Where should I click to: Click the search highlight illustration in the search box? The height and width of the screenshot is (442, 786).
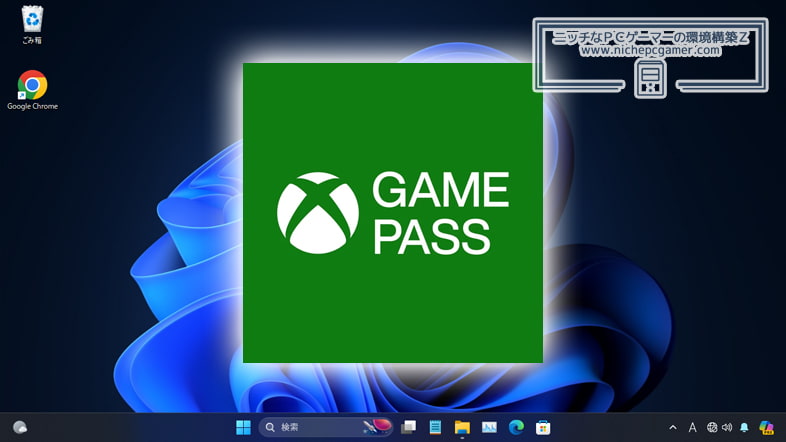377,426
